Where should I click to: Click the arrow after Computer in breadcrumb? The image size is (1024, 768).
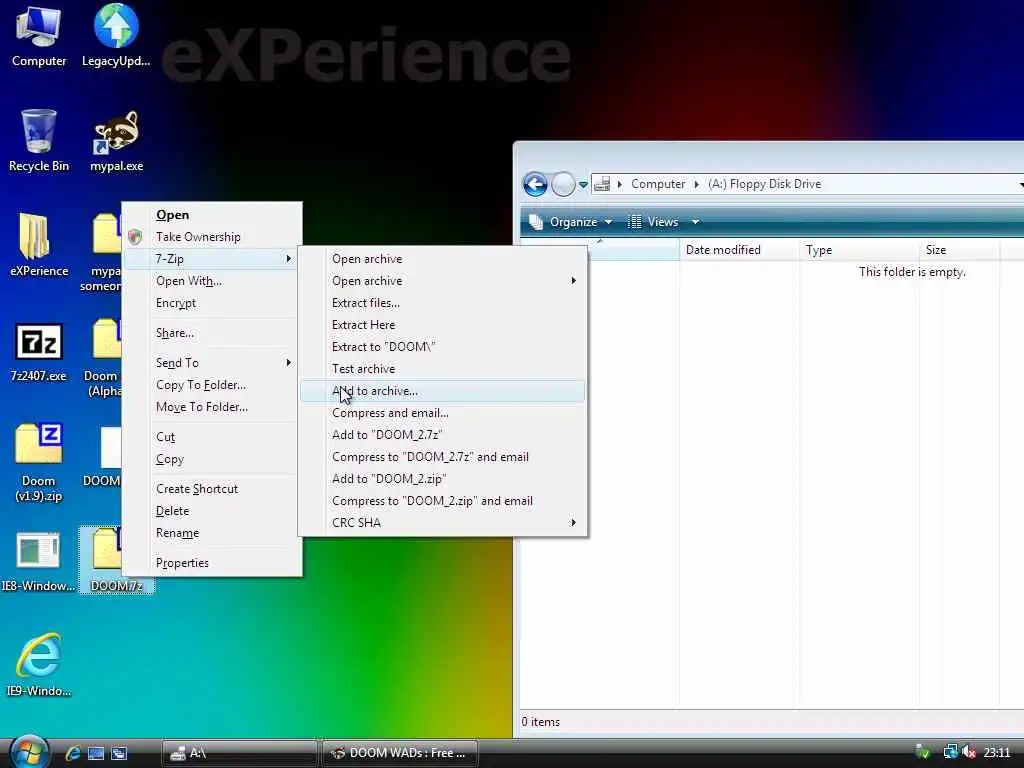tap(696, 184)
